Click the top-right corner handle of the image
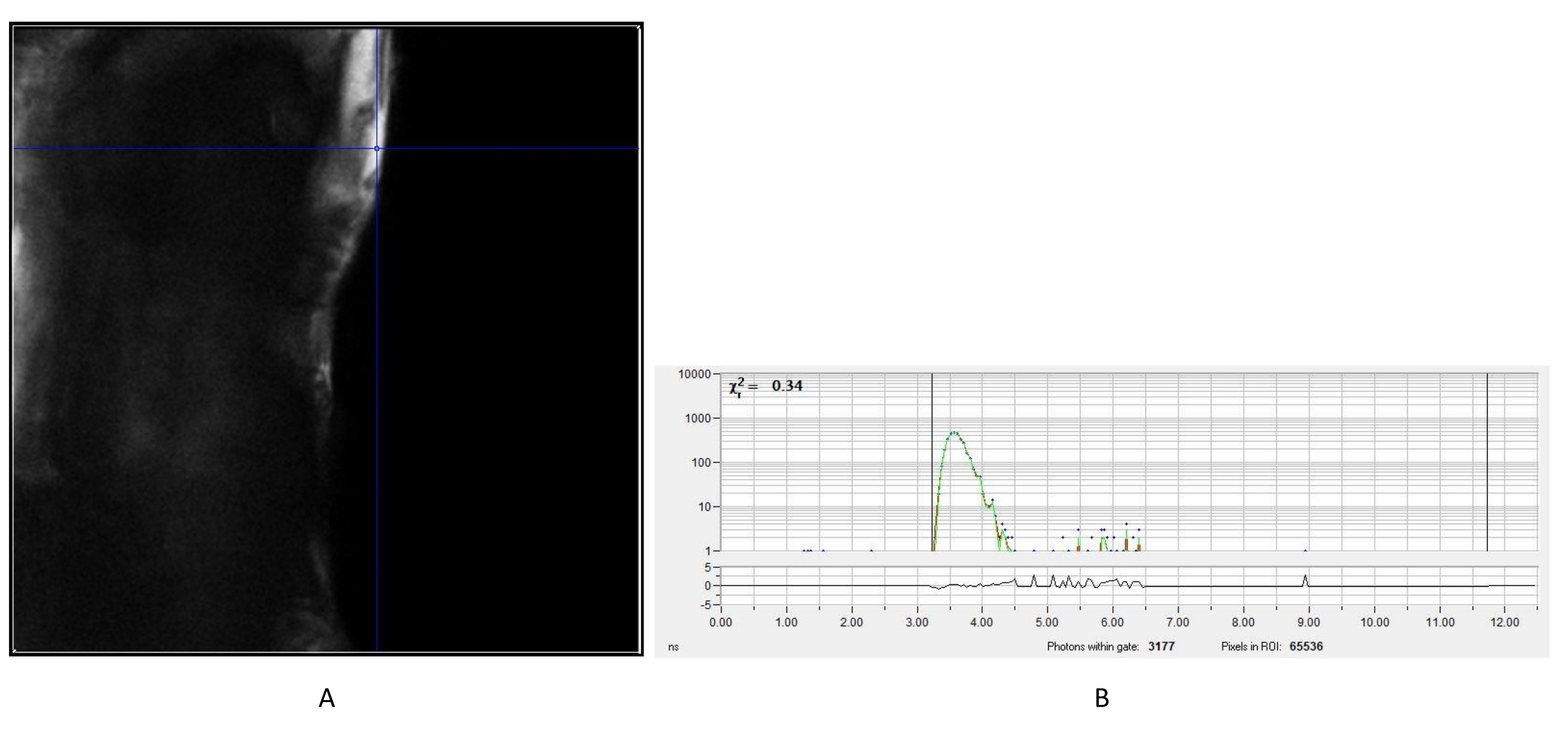Image resolution: width=1568 pixels, height=734 pixels. point(638,27)
